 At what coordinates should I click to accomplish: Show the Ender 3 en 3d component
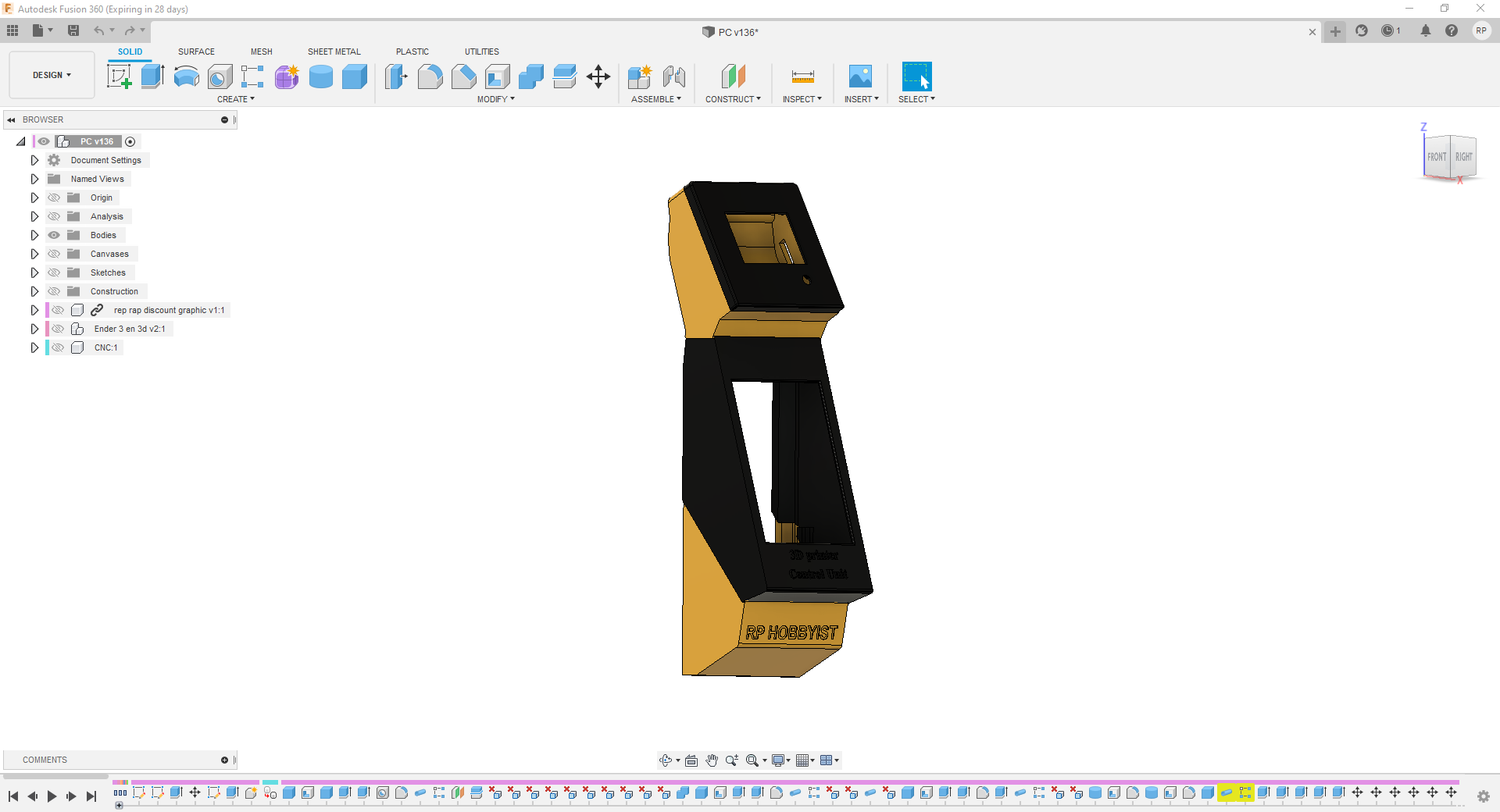[x=58, y=329]
